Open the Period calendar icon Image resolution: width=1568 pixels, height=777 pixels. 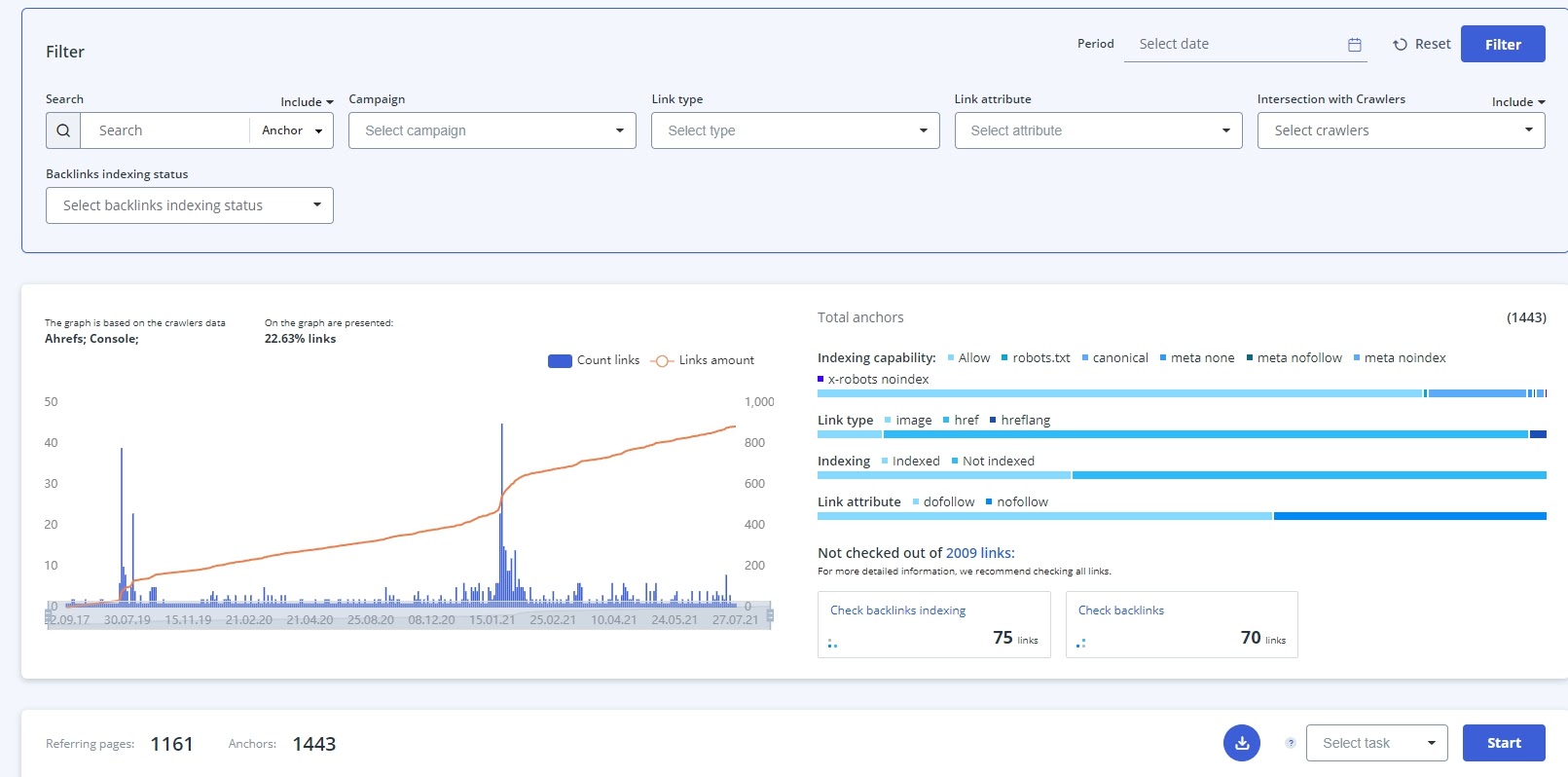click(x=1354, y=45)
